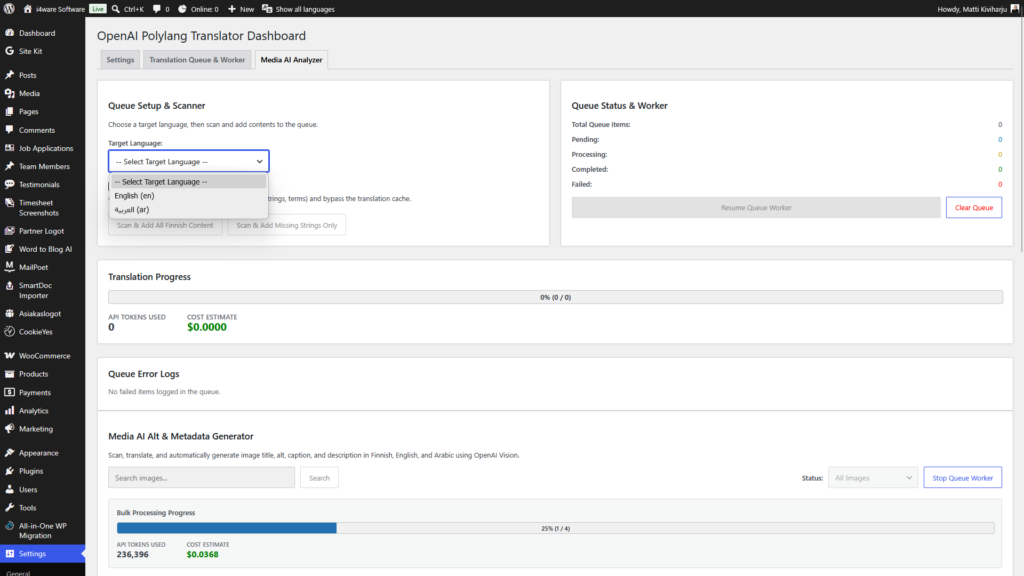This screenshot has height=576, width=1024.
Task: Open Plugins icon in sidebar
Action: coord(9,471)
